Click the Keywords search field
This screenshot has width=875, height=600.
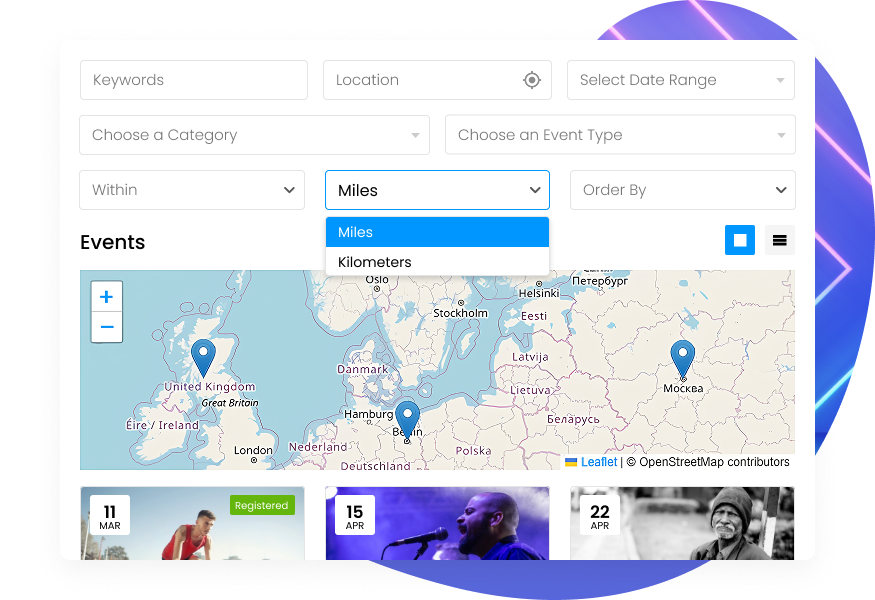193,80
